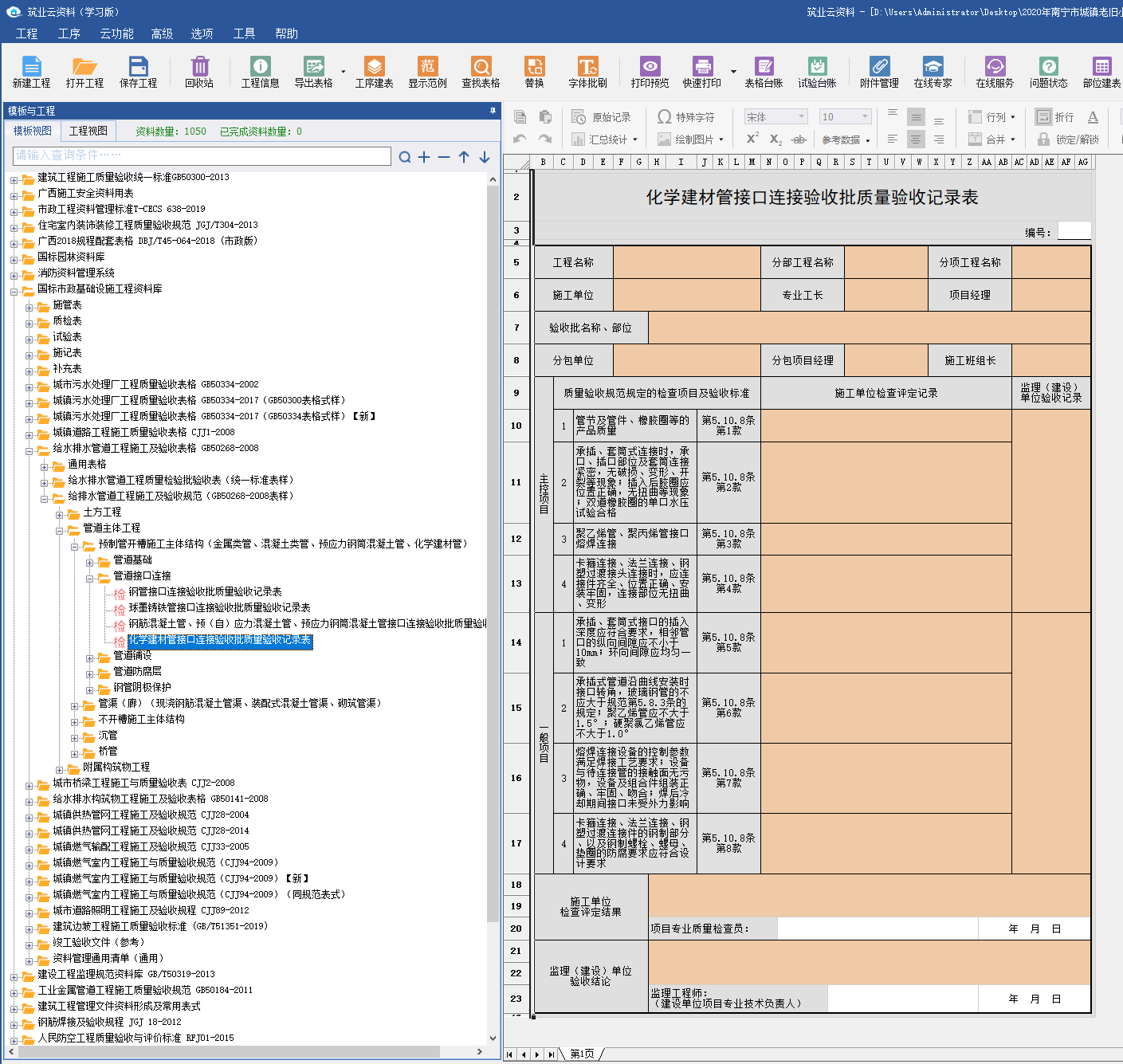Image resolution: width=1123 pixels, height=1064 pixels.
Task: Toggle 折行 word wrap
Action: point(1054,117)
